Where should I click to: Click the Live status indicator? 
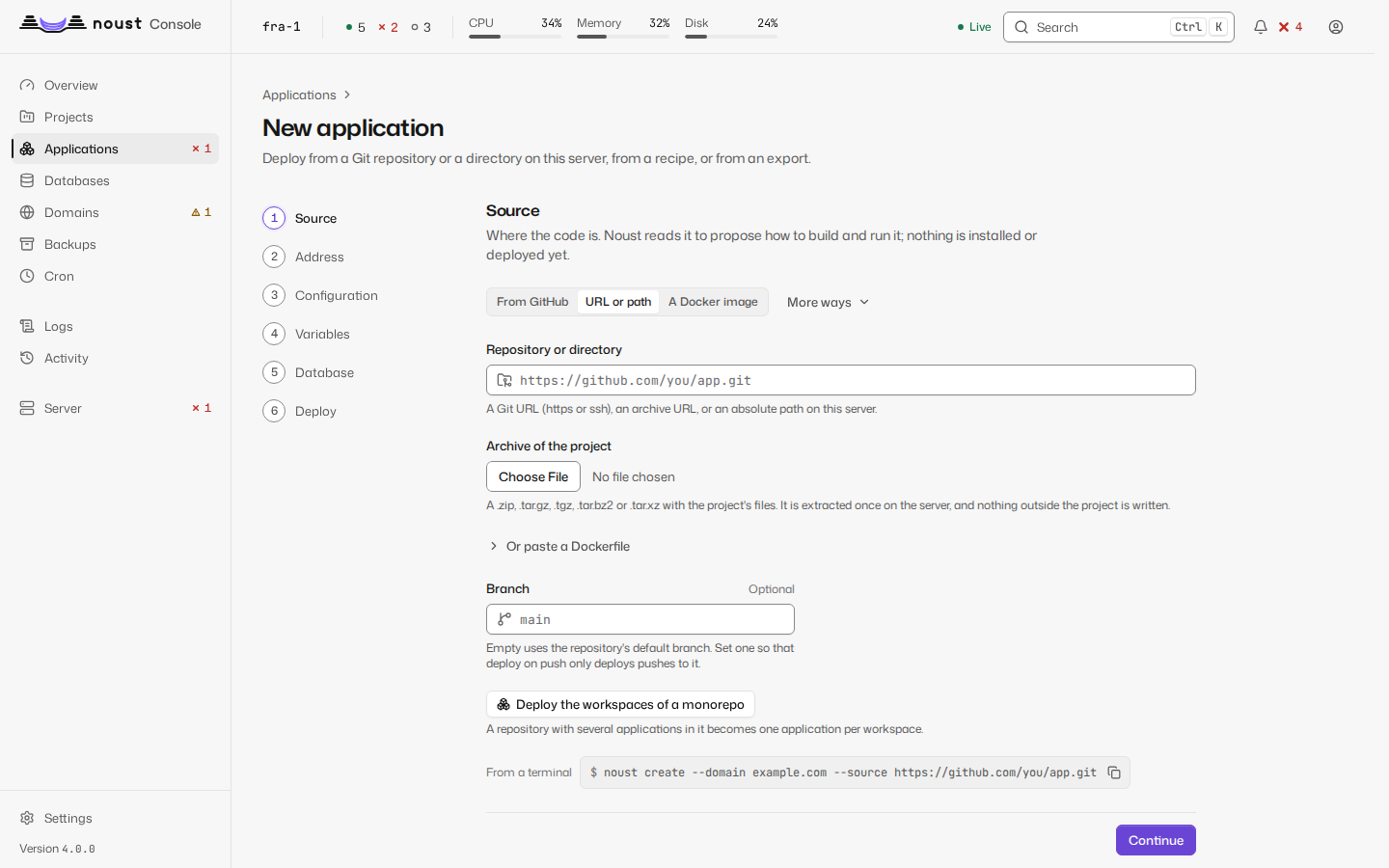pos(974,27)
